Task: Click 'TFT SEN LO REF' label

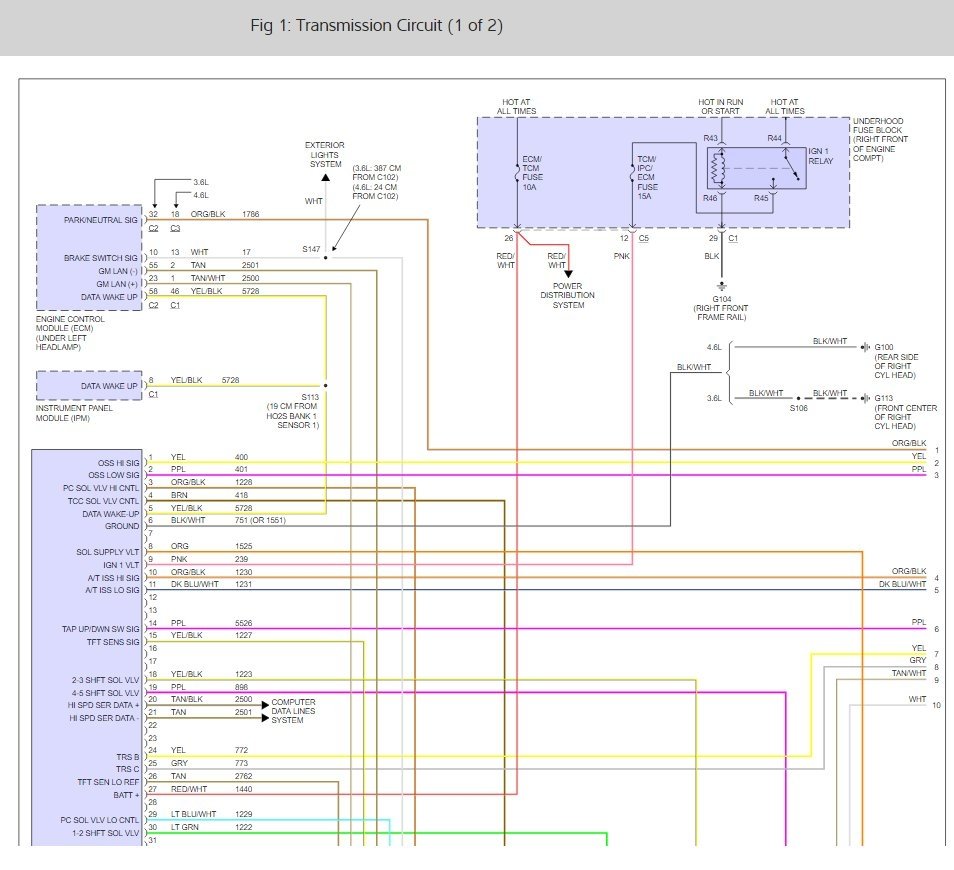Action: point(108,782)
